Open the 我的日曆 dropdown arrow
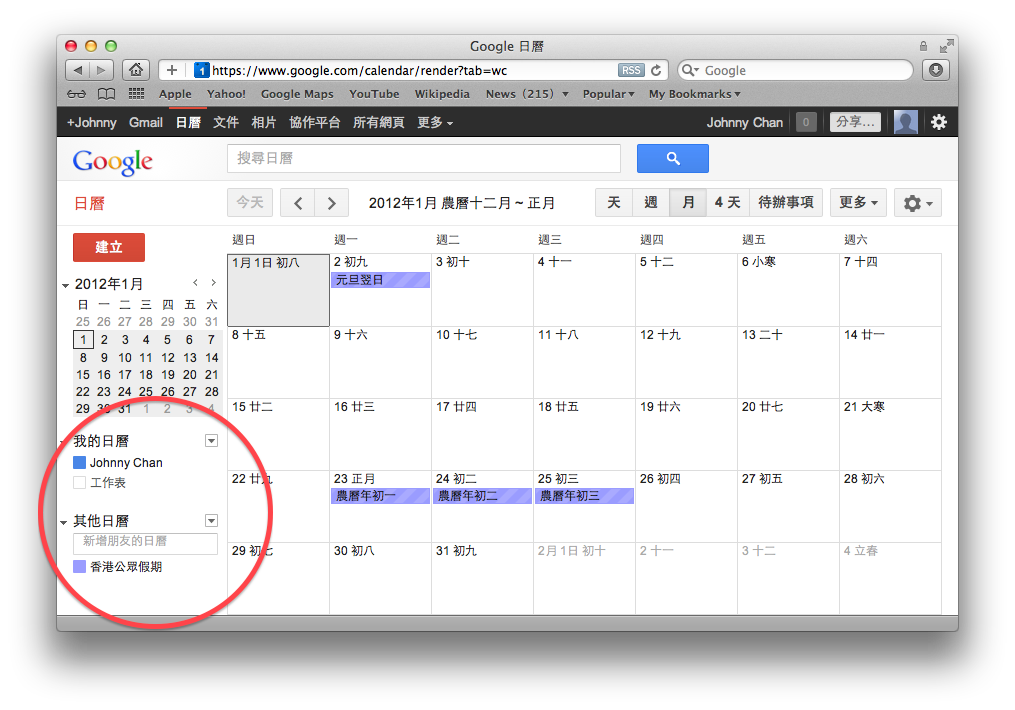This screenshot has width=1015, height=710. pyautogui.click(x=211, y=441)
